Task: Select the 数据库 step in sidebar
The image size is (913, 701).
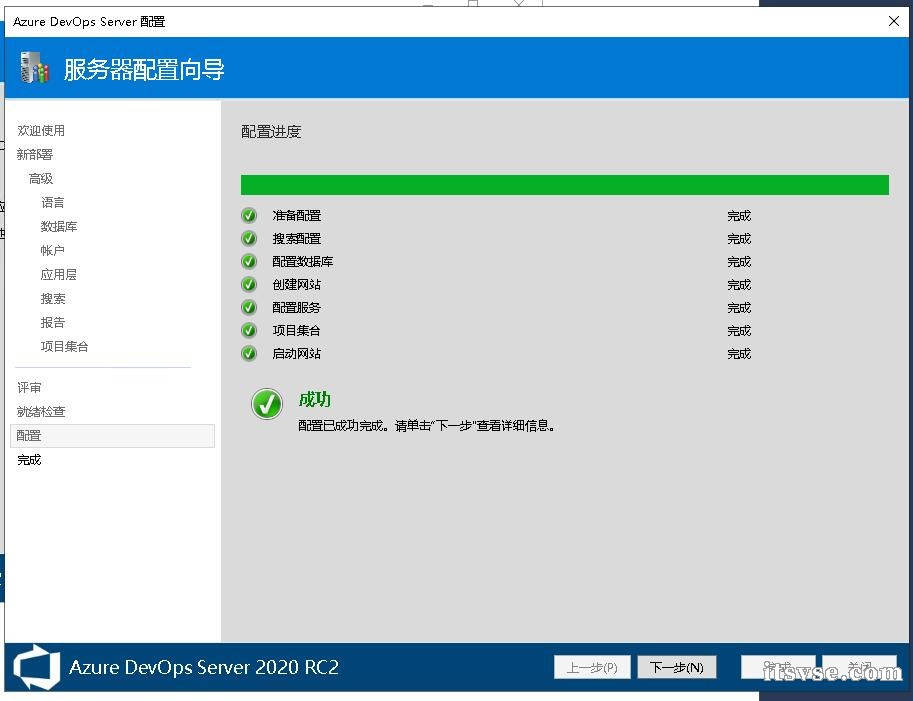Action: coord(59,226)
